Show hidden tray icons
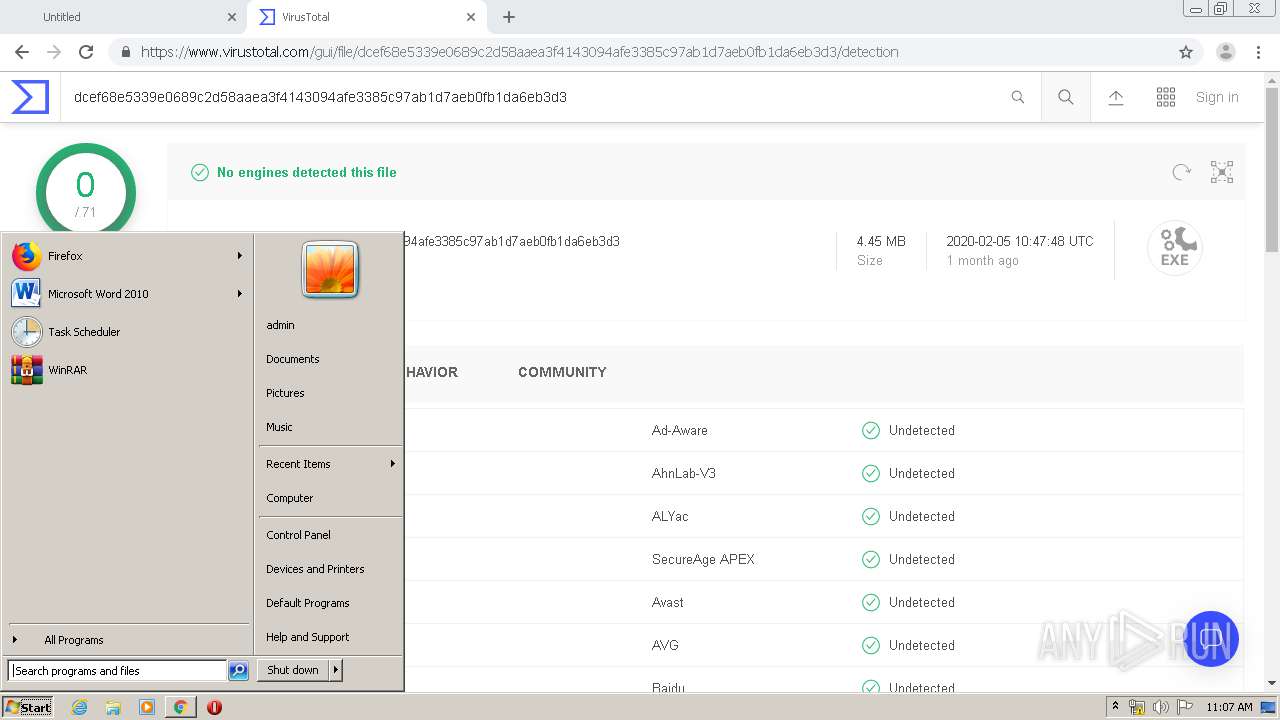This screenshot has width=1280, height=720. pos(1115,707)
